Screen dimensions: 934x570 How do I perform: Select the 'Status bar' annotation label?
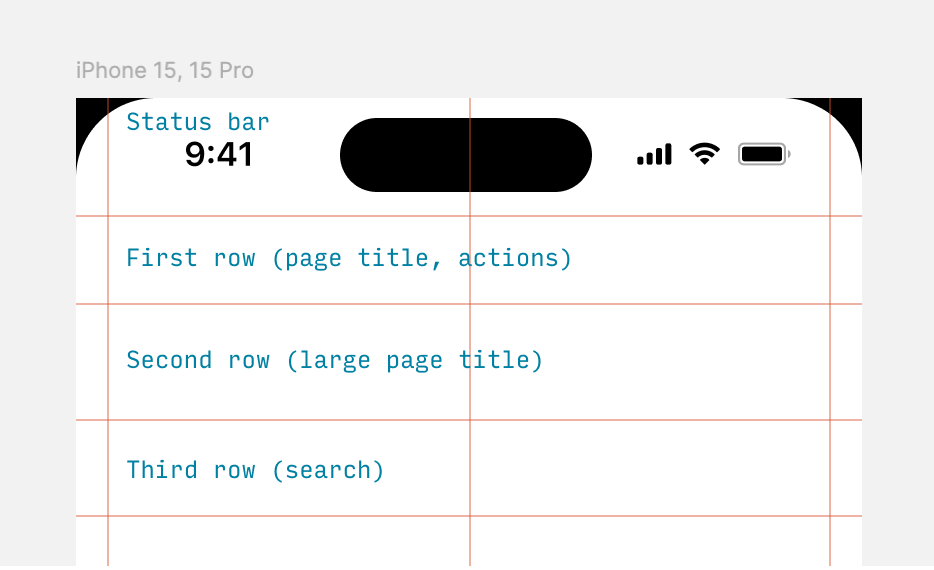[198, 122]
